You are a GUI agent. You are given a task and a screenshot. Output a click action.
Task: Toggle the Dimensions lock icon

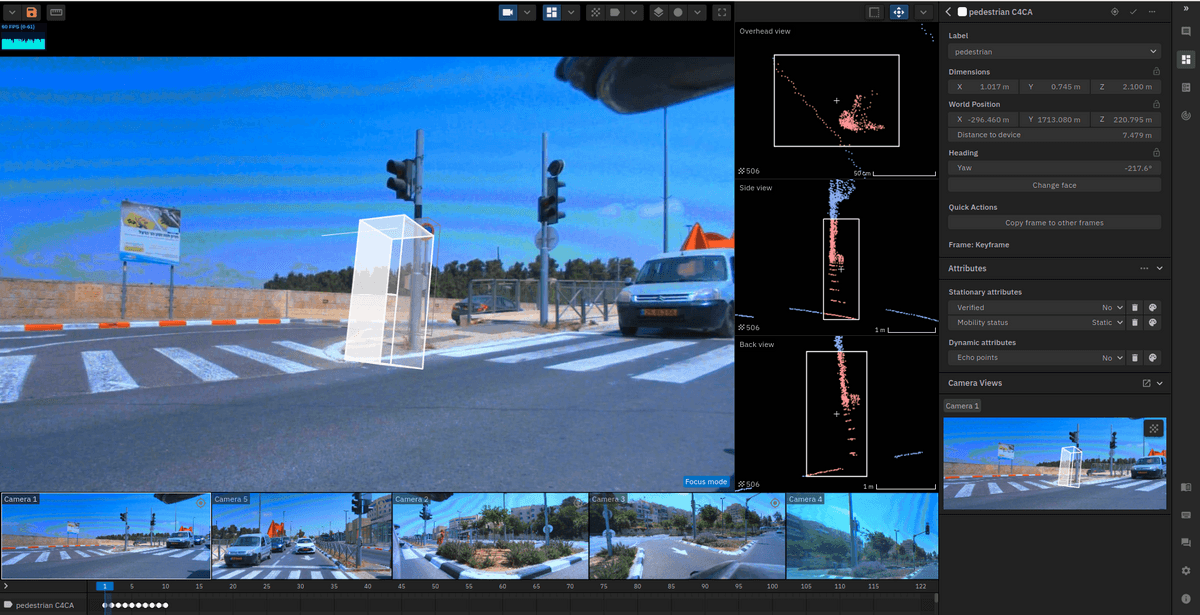coord(1156,72)
